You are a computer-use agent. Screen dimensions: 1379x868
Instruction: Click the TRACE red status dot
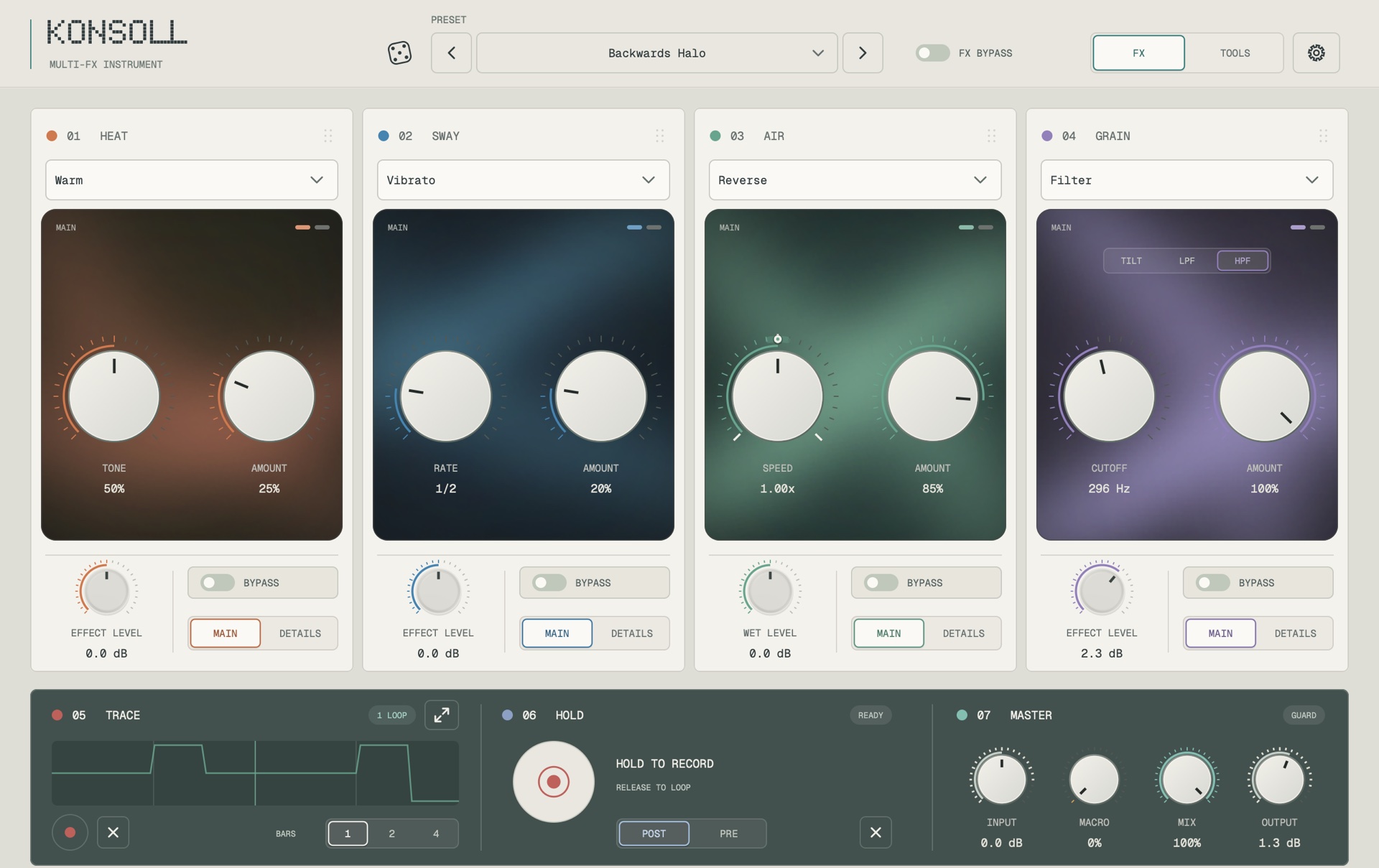57,715
